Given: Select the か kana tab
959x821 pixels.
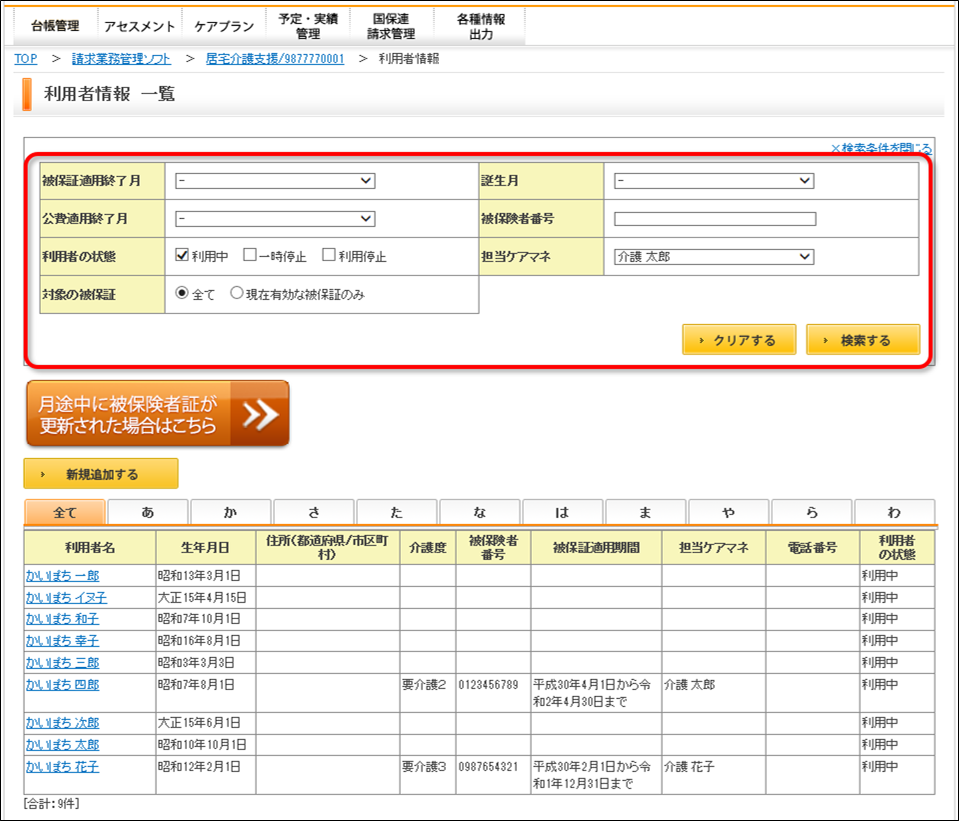Looking at the screenshot, I should point(231,512).
